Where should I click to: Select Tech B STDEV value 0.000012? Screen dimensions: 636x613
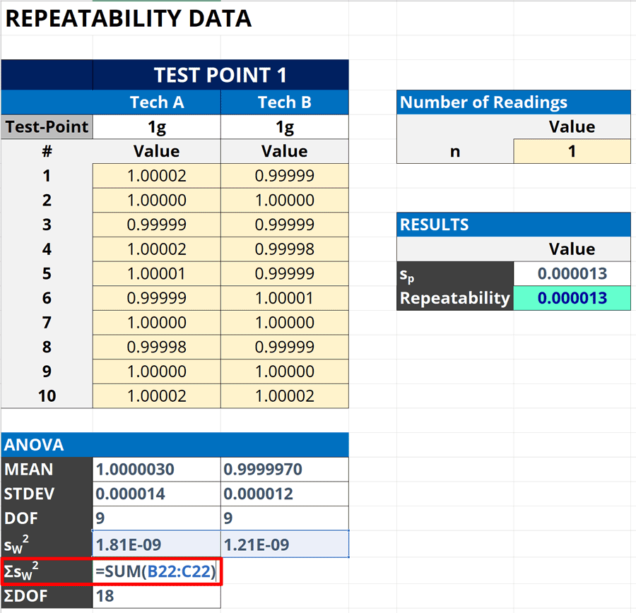[284, 494]
